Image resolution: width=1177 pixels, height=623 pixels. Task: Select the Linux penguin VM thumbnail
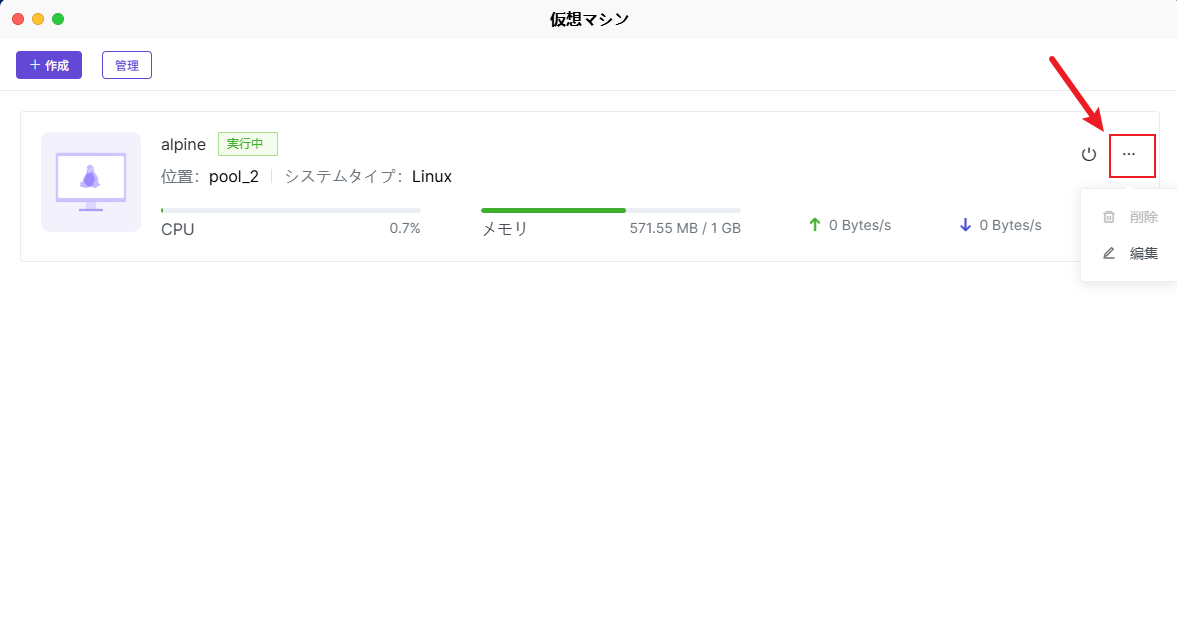(91, 181)
